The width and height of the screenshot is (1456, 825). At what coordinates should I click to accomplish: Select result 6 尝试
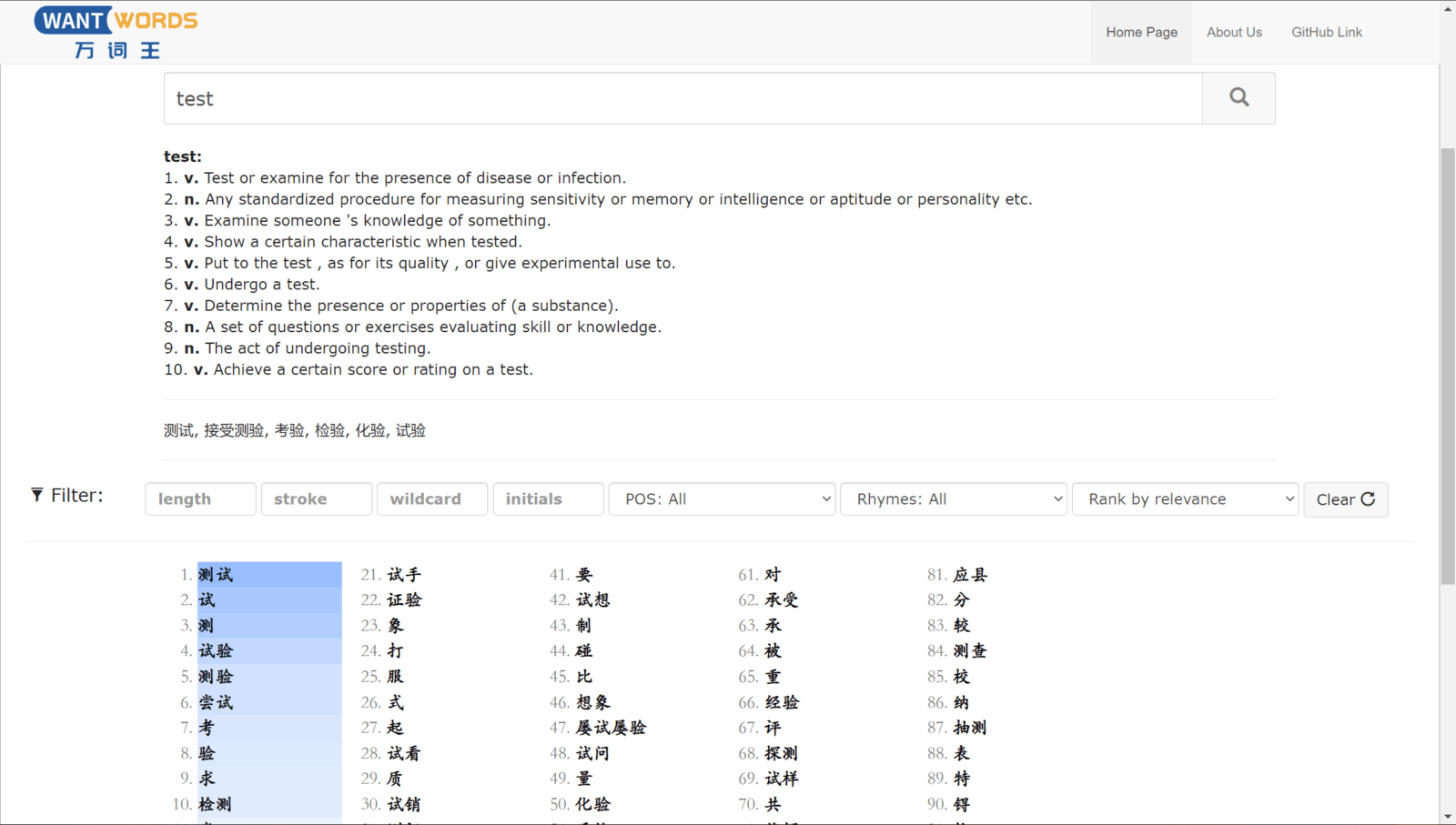pos(216,702)
